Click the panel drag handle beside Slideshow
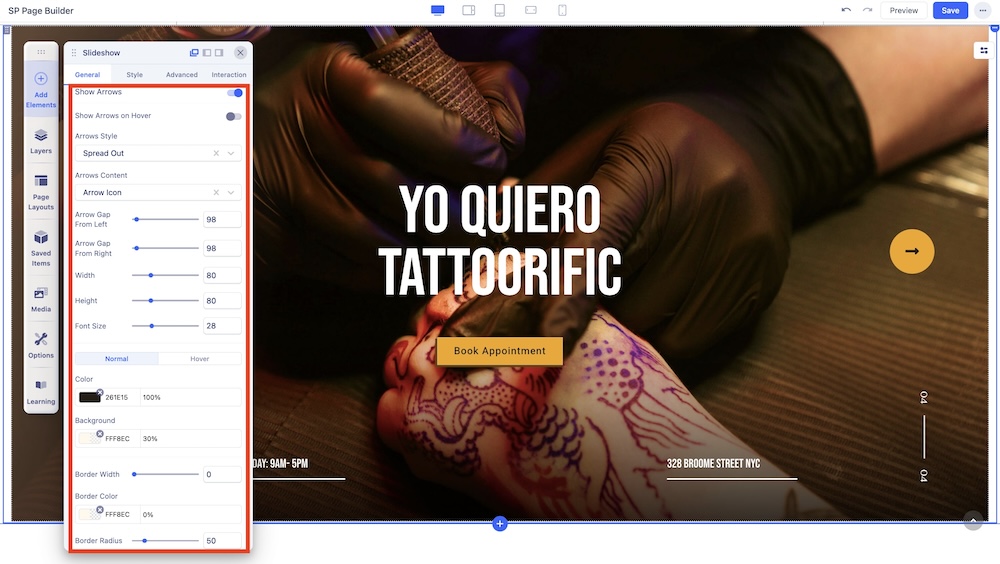The width and height of the screenshot is (1000, 564). coord(74,53)
